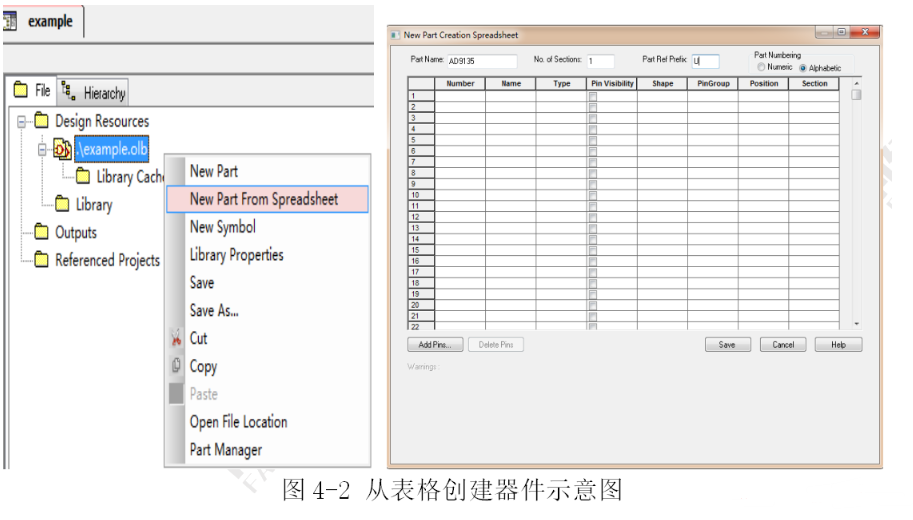
Task: Click the Design Resources folder icon
Action: (41, 120)
